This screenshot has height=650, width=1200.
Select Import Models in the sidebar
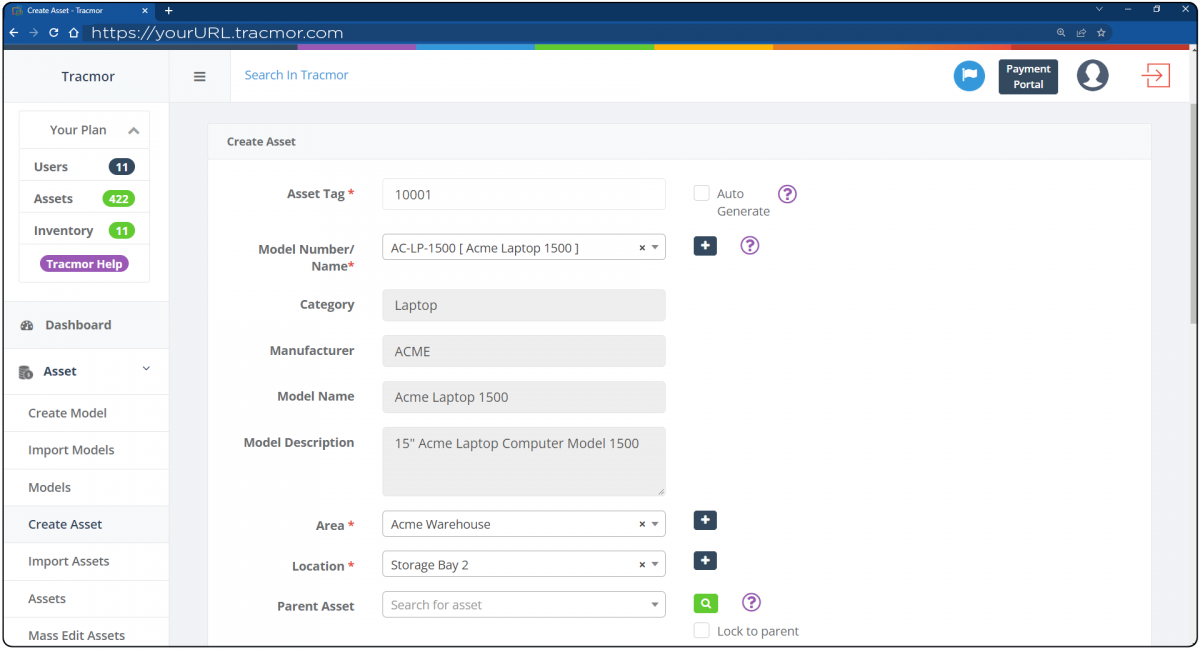point(70,450)
